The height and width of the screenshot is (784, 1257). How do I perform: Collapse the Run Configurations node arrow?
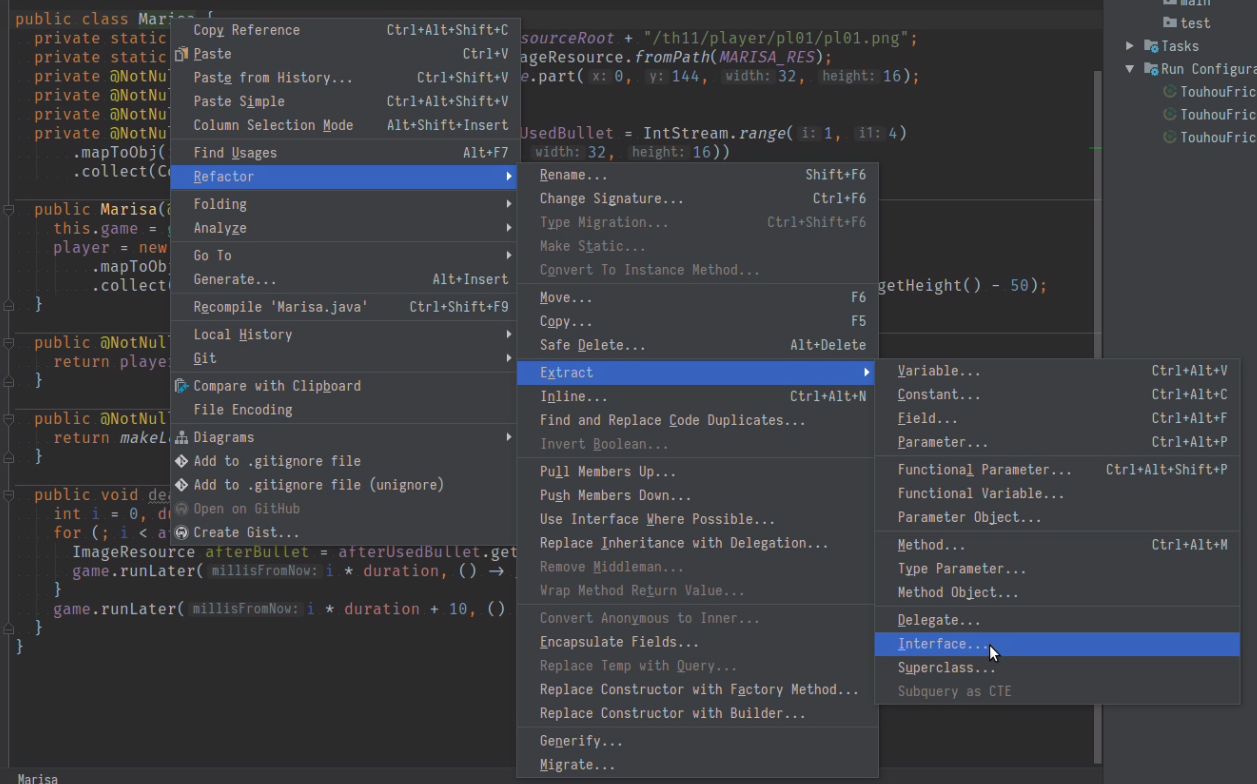coord(1130,69)
